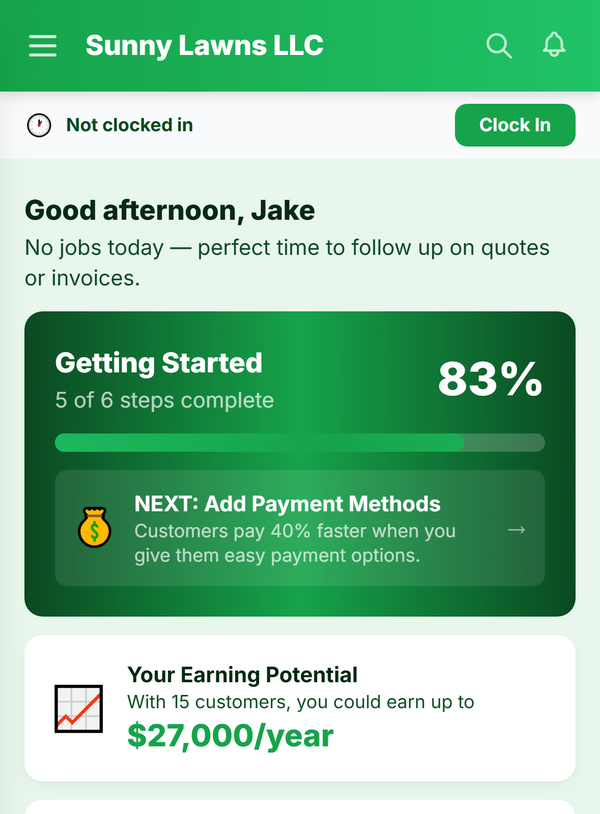Click the No jobs today message
Screen dimensions: 600x814
[x=287, y=263]
